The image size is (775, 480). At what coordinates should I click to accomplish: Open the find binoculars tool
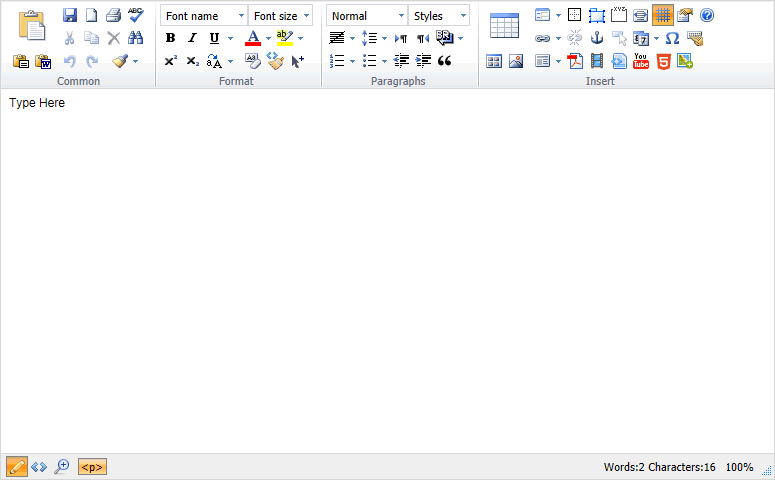(x=136, y=38)
